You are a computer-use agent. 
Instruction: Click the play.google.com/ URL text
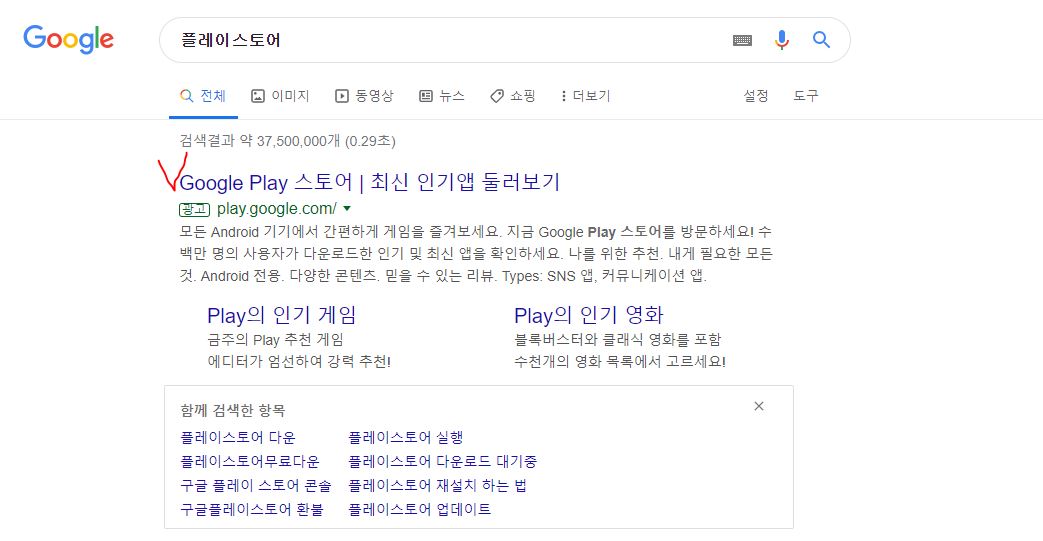pyautogui.click(x=277, y=209)
